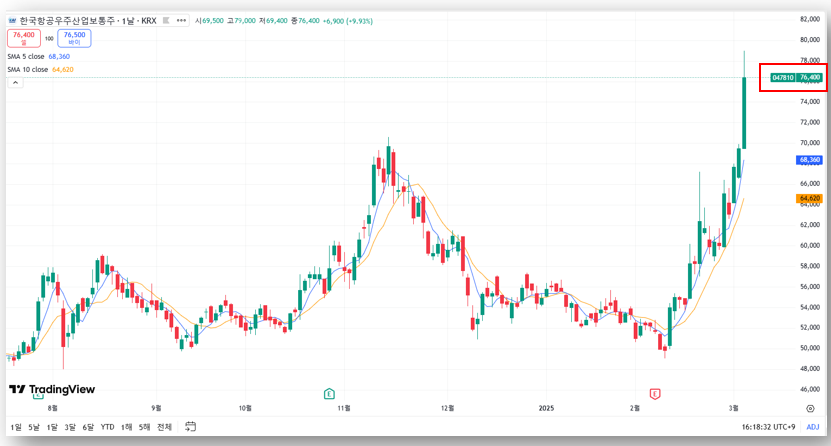Click the 12월 label on the time axis
831x446 pixels.
click(448, 408)
